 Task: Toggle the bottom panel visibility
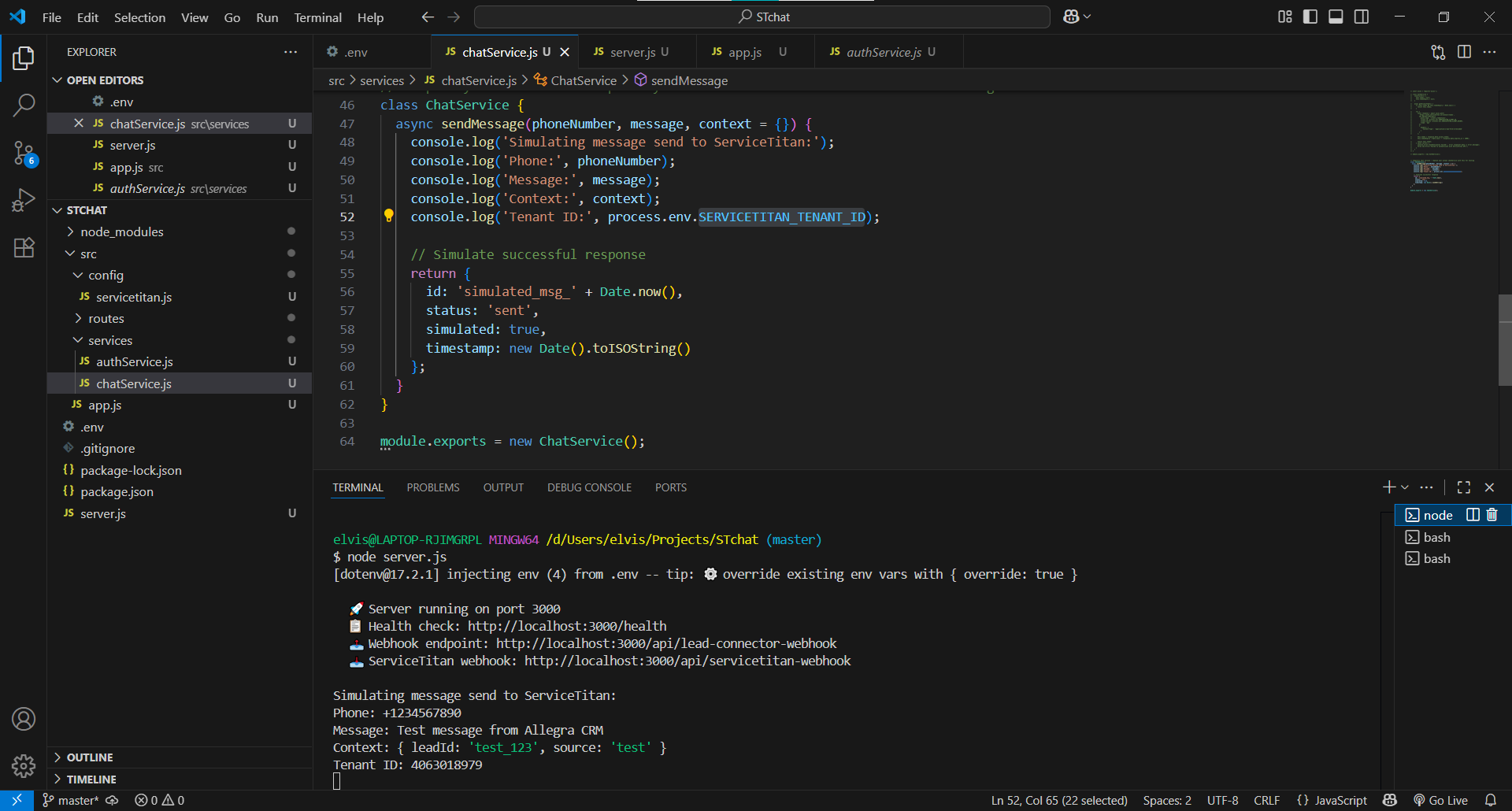pyautogui.click(x=1336, y=17)
